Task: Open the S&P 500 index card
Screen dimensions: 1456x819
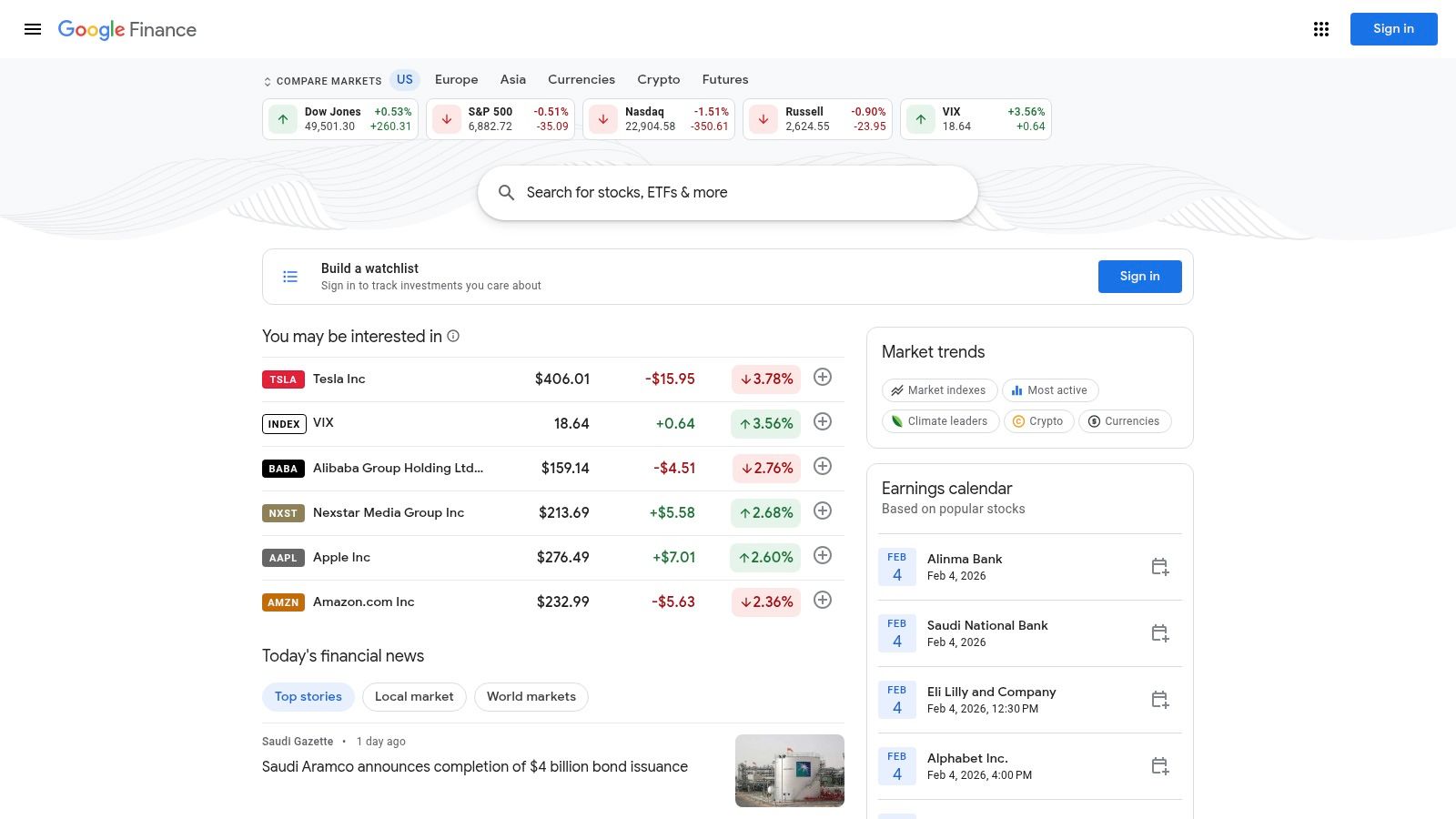Action: (500, 119)
